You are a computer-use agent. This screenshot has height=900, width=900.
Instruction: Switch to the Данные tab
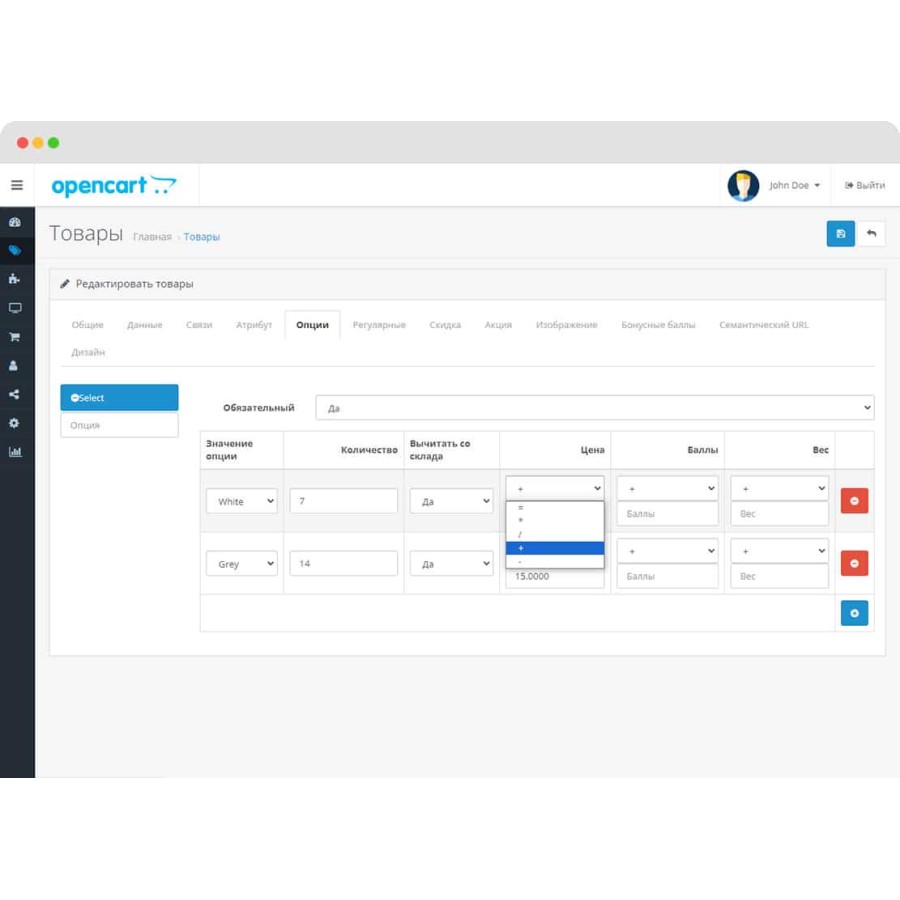click(x=144, y=325)
